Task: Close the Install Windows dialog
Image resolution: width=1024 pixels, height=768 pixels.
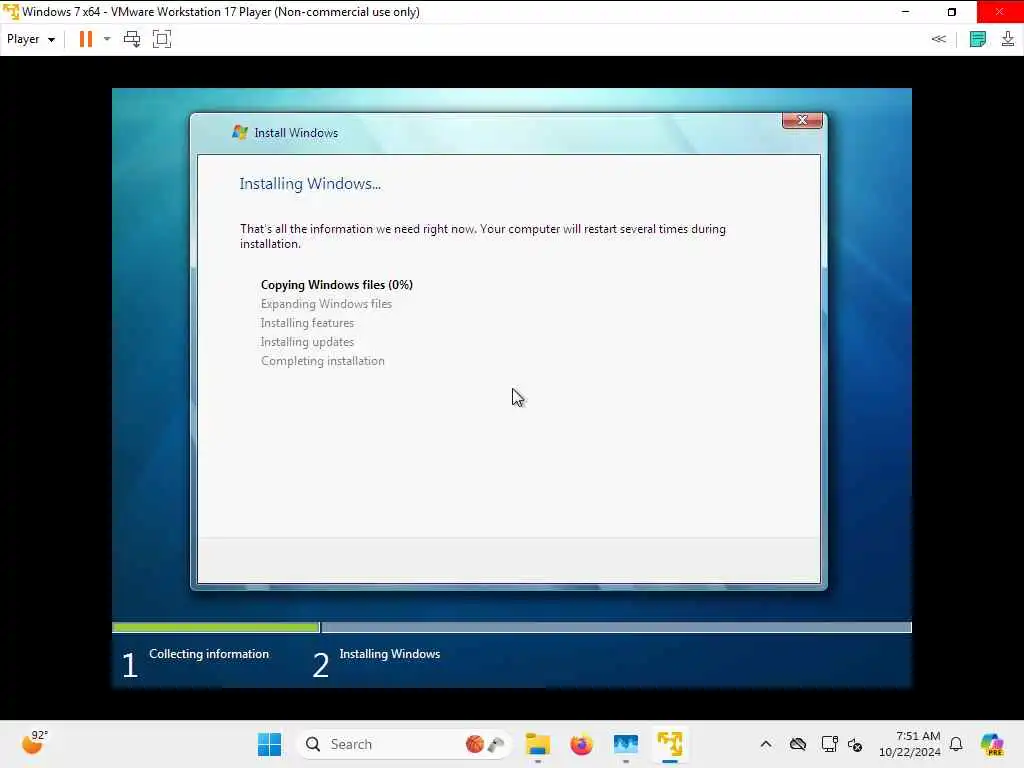Action: coord(802,120)
